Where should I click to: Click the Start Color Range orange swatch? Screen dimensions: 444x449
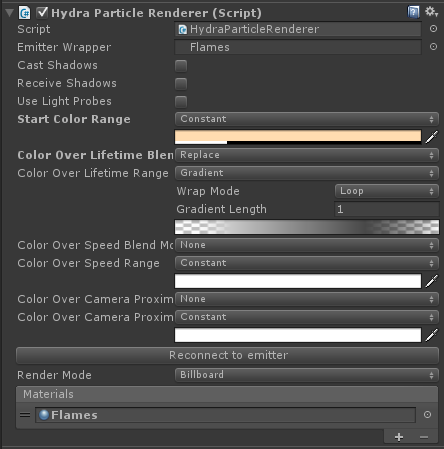click(298, 137)
